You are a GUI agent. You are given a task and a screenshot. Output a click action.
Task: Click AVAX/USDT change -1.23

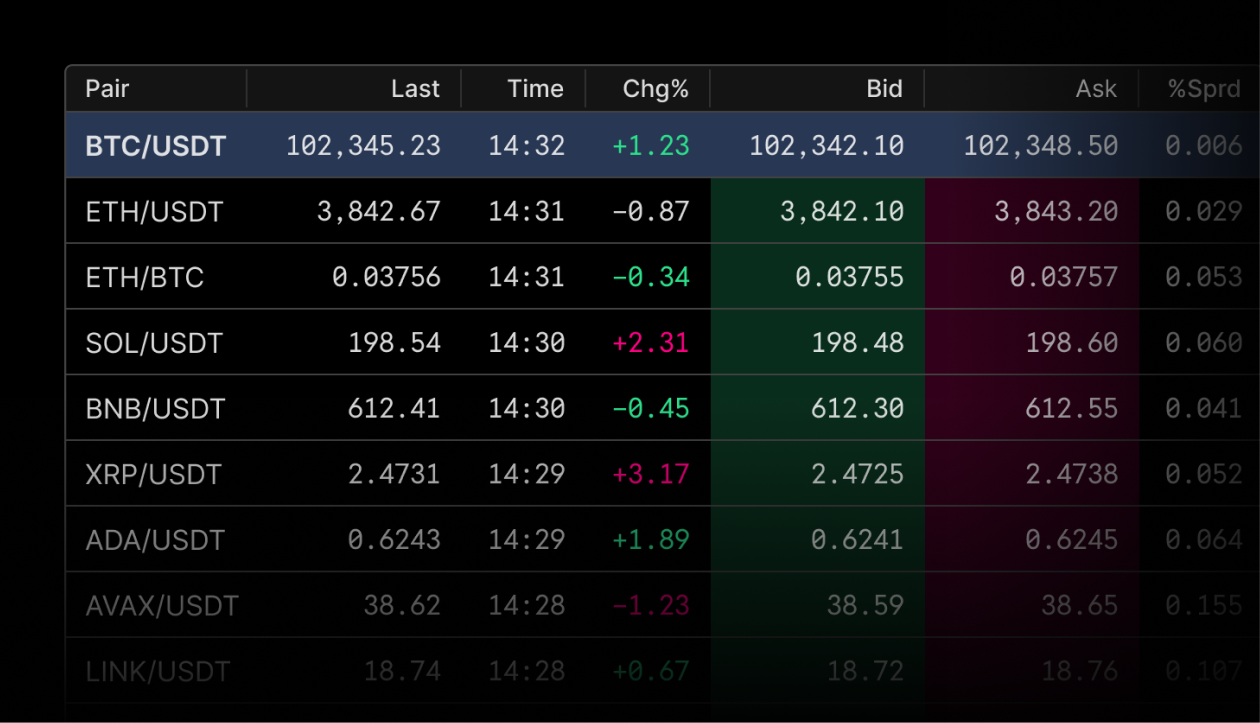651,605
